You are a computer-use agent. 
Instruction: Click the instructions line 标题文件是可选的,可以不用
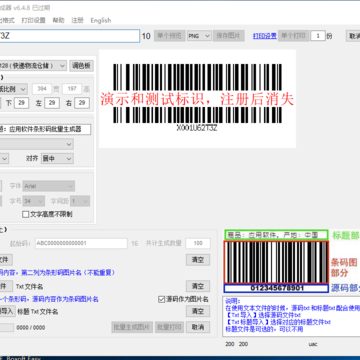pos(264,329)
